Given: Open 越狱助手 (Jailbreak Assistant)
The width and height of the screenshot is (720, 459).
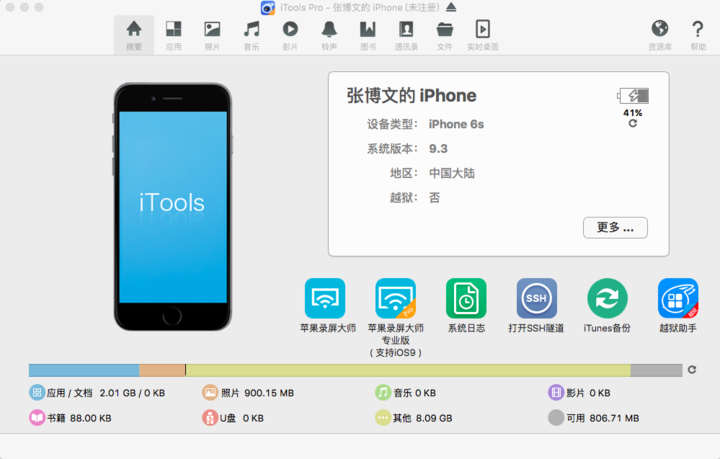Looking at the screenshot, I should point(678,298).
